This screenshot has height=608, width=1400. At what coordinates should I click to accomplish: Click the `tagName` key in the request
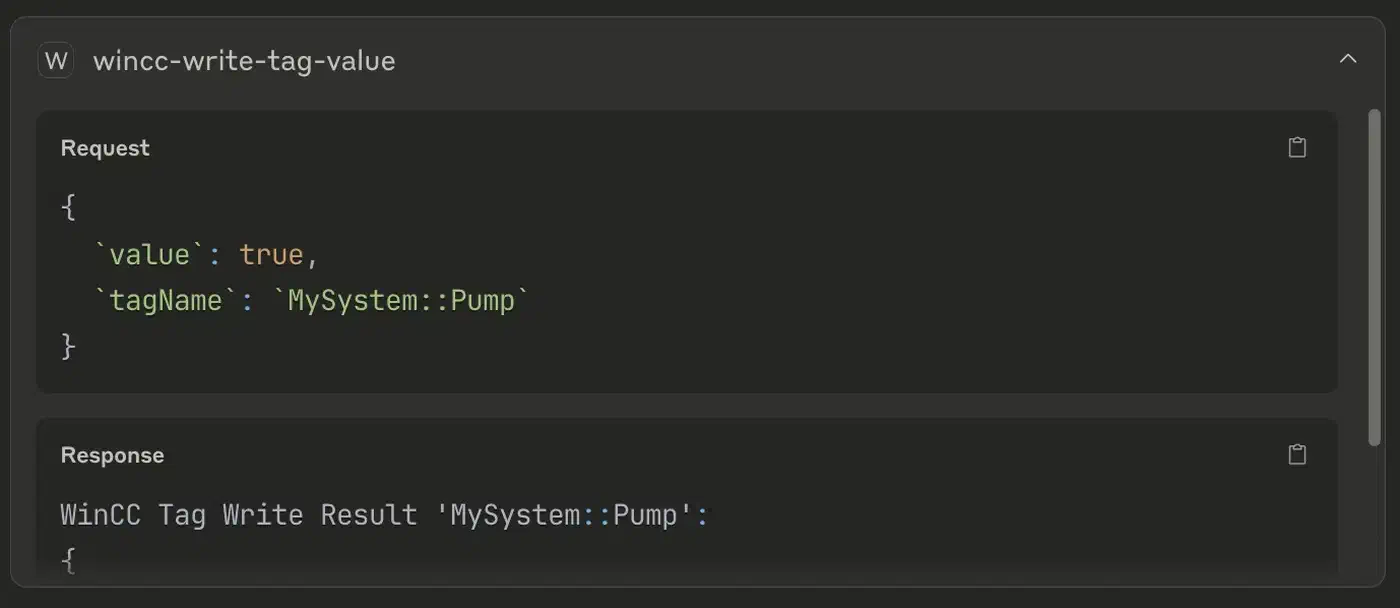165,301
